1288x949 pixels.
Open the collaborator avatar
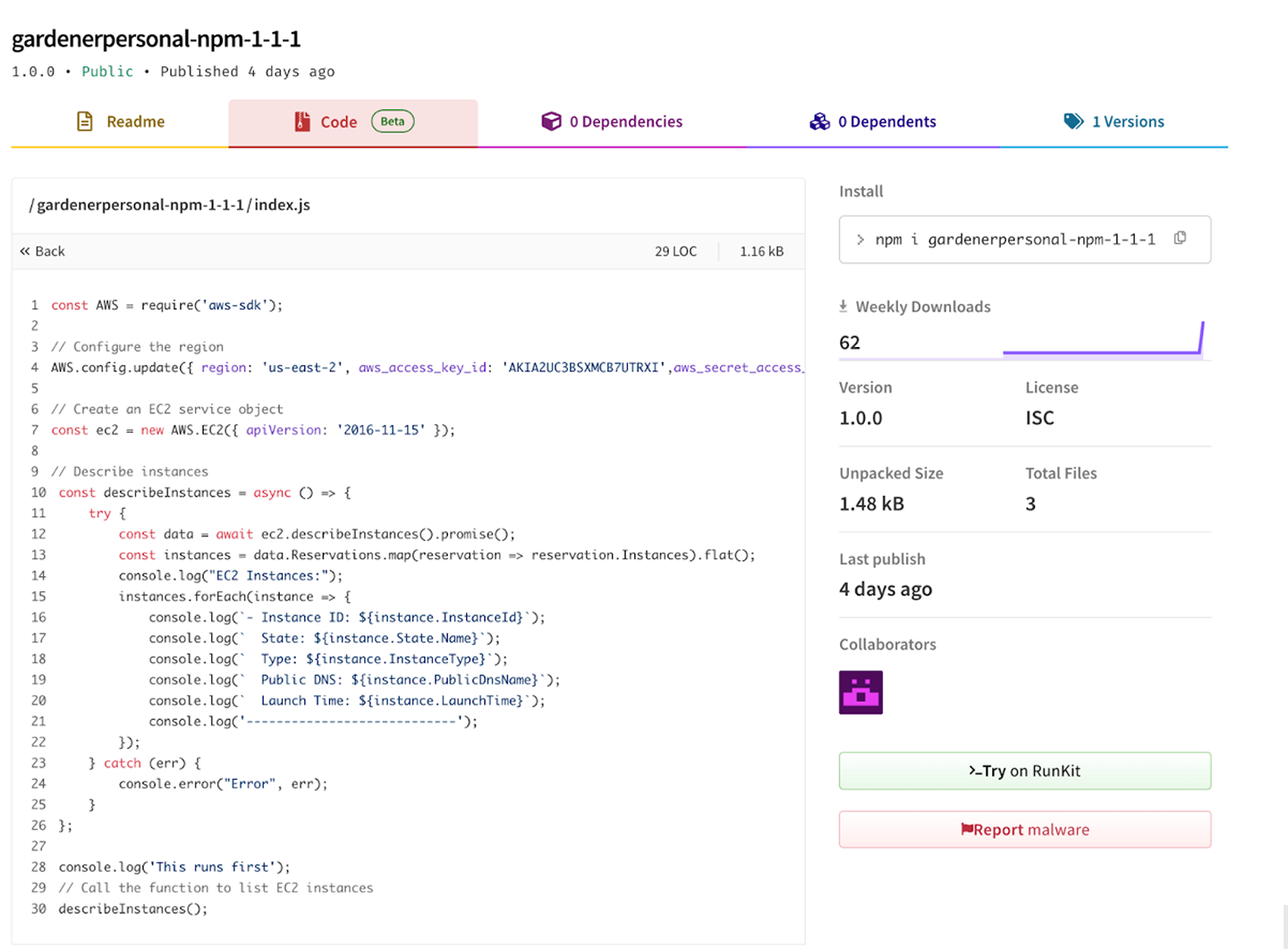pyautogui.click(x=860, y=692)
